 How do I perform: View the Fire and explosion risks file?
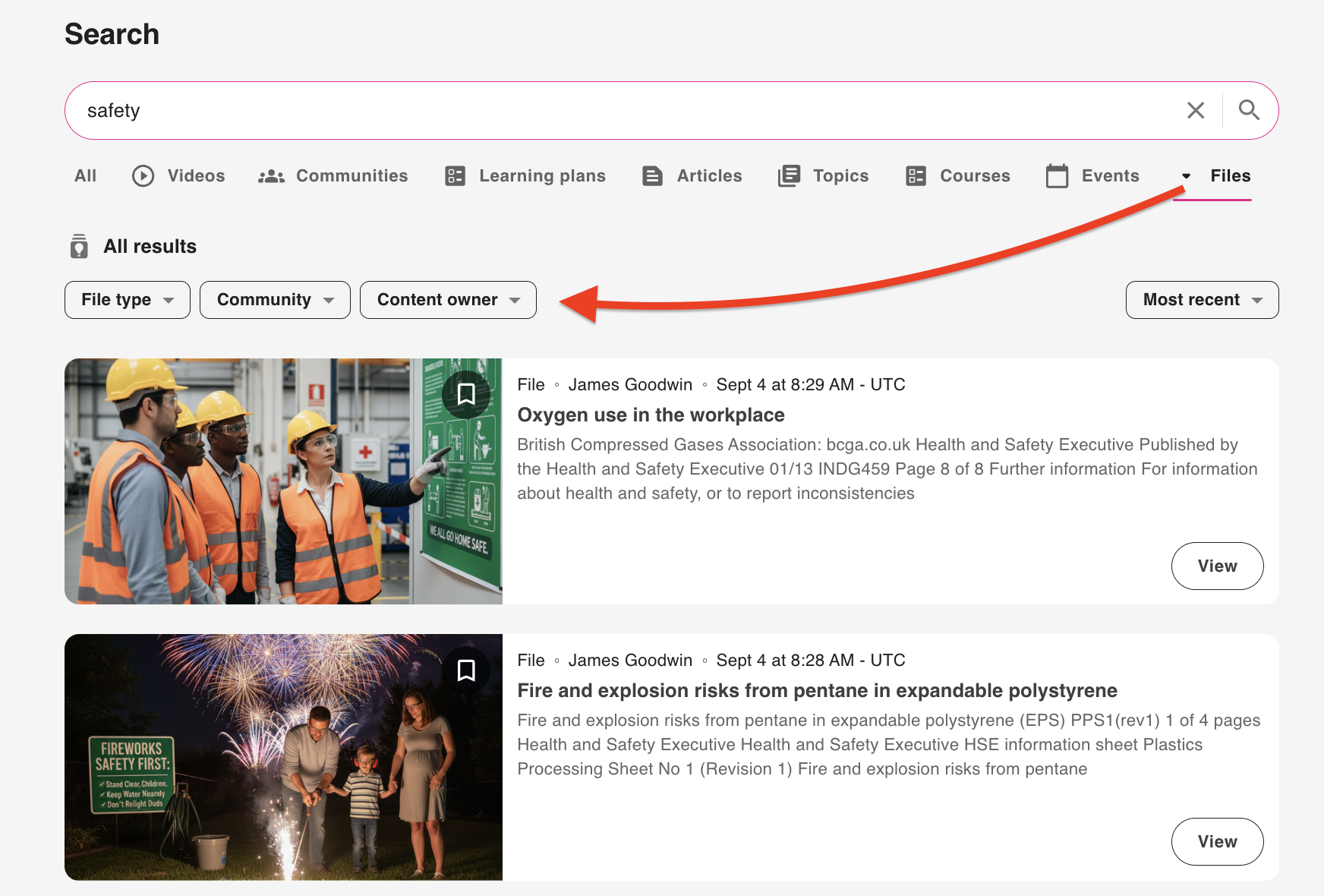pyautogui.click(x=1217, y=841)
